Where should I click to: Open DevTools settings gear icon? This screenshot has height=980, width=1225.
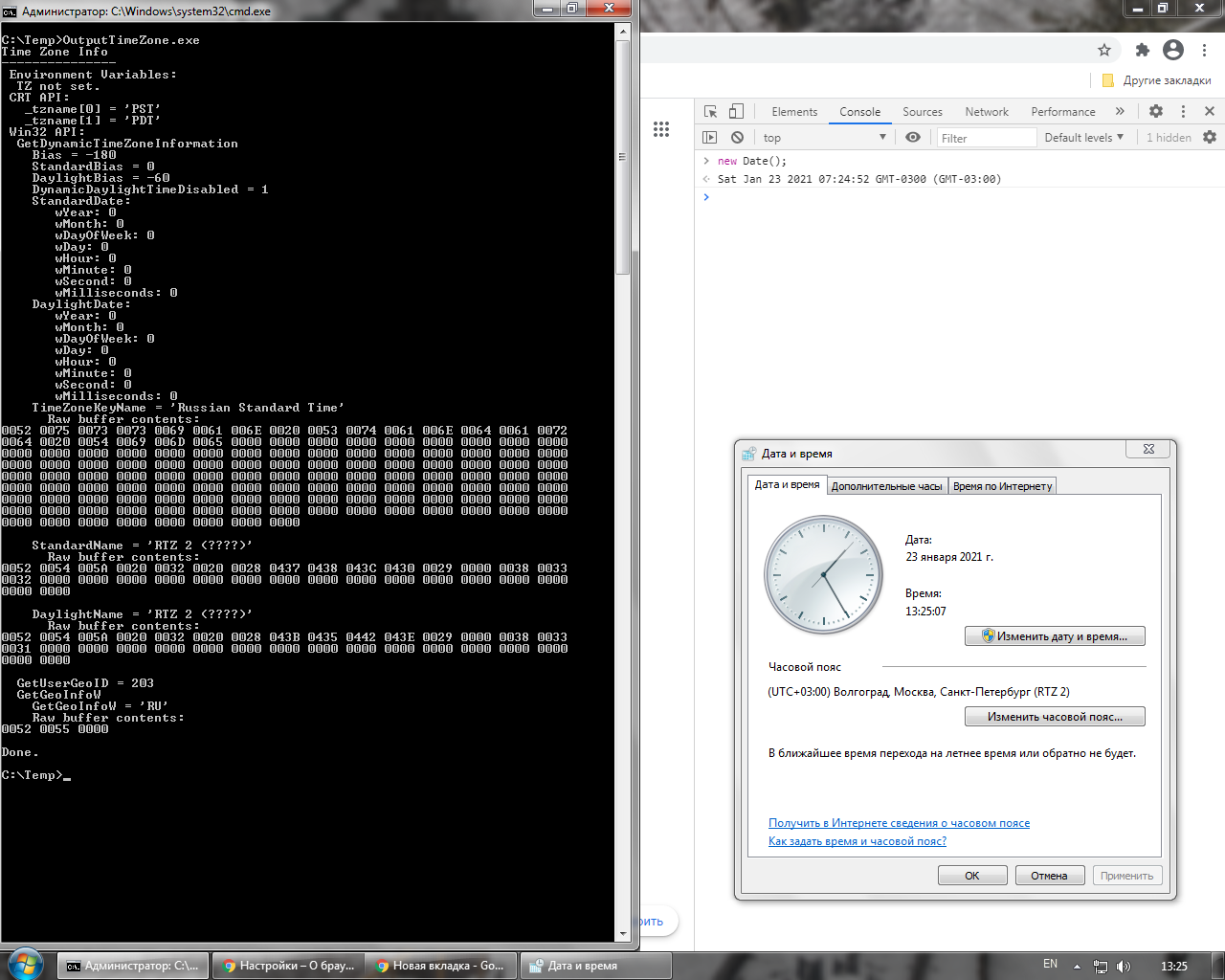(1156, 111)
